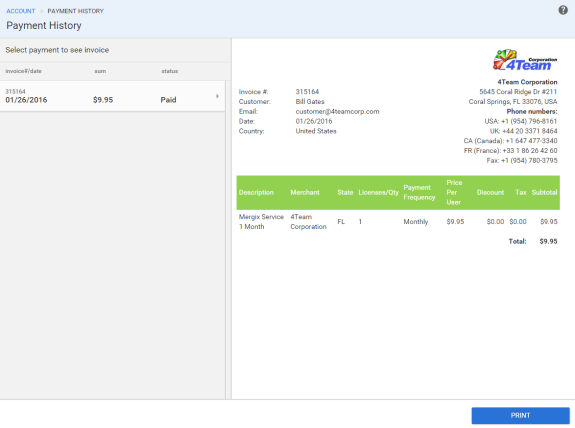Open the help question mark icon
Screen dimensions: 575x428
[x=563, y=10]
